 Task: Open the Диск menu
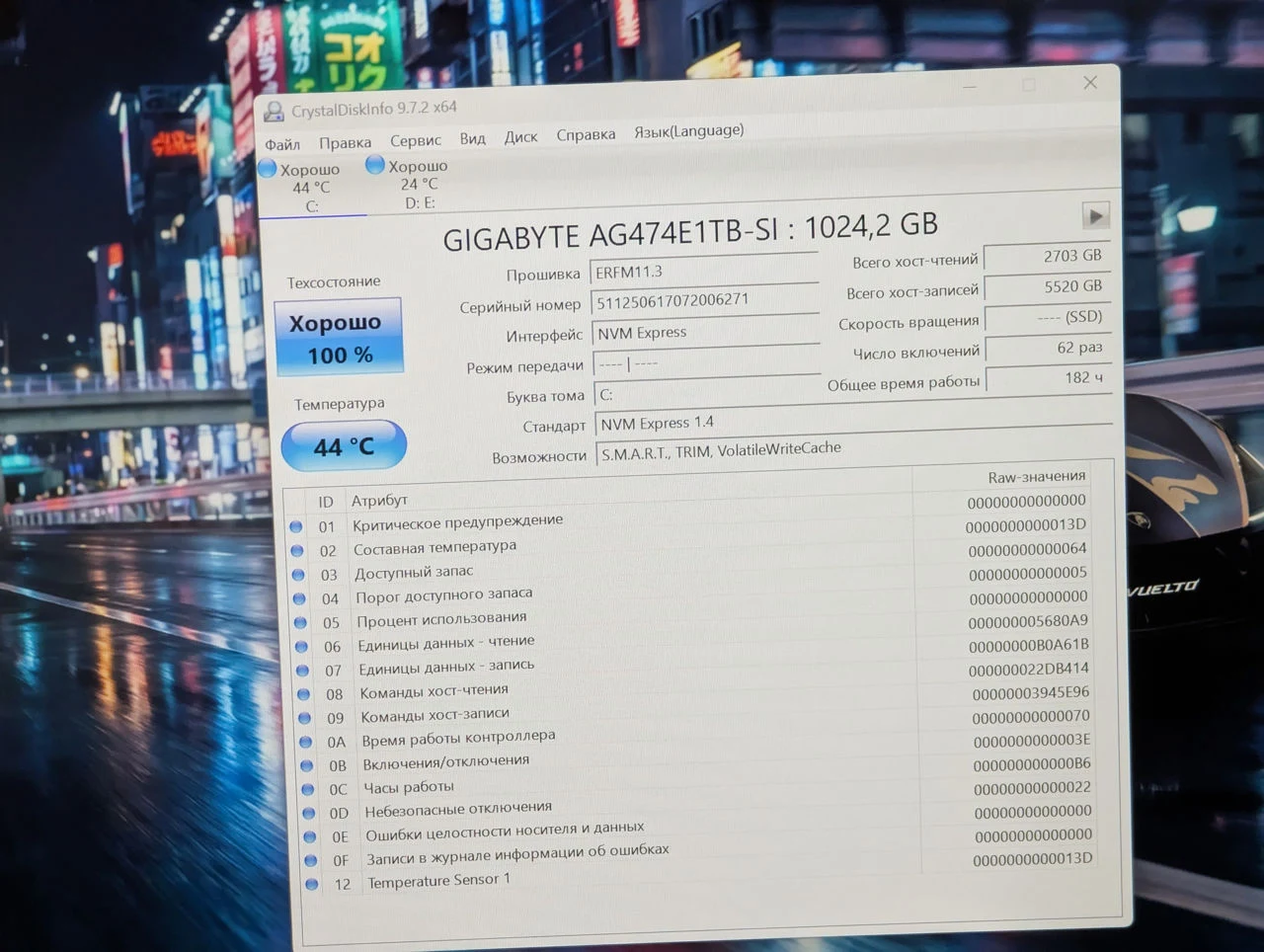tap(520, 136)
